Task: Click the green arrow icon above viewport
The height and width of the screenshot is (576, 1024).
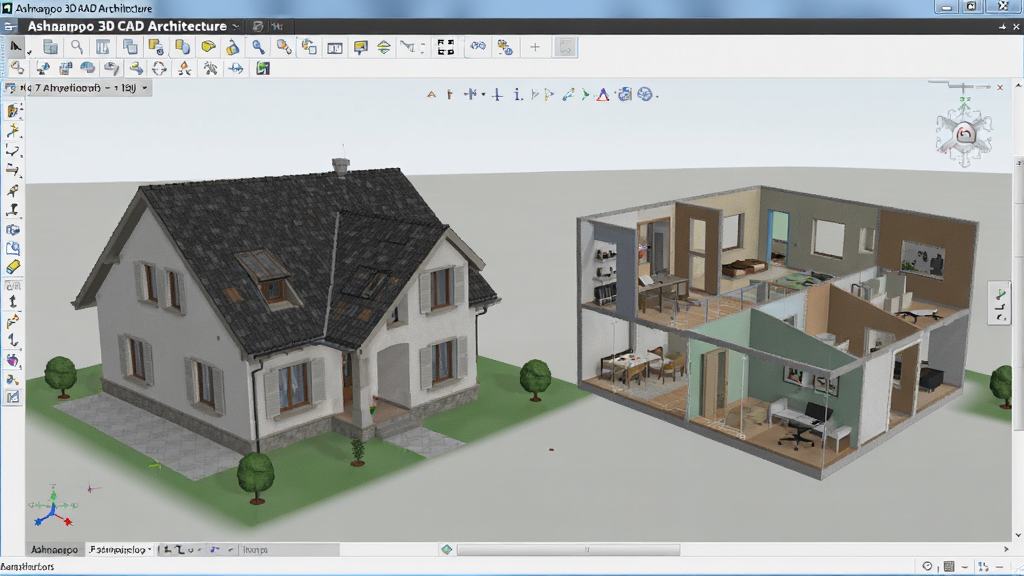Action: pyautogui.click(x=585, y=95)
